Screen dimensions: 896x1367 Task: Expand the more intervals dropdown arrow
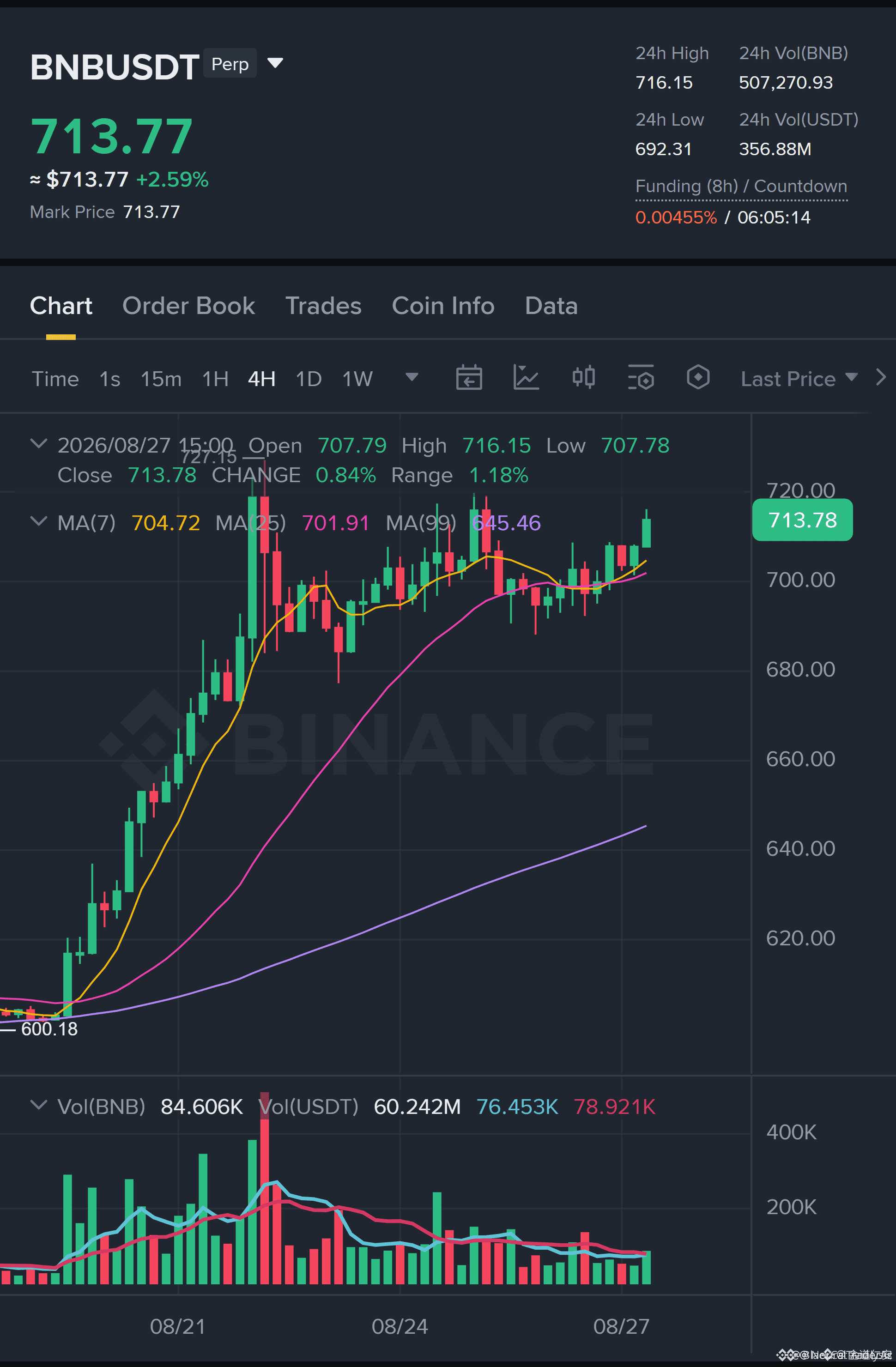[412, 377]
